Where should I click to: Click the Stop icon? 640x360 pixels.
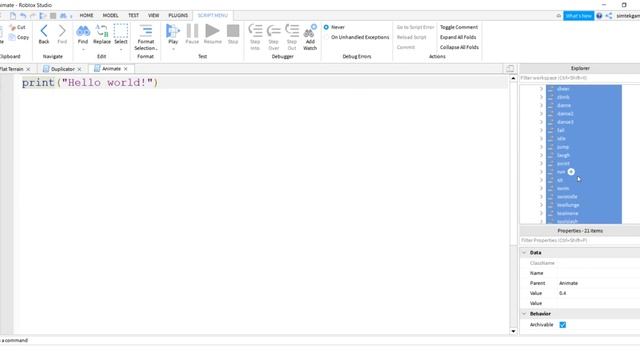coord(233,31)
